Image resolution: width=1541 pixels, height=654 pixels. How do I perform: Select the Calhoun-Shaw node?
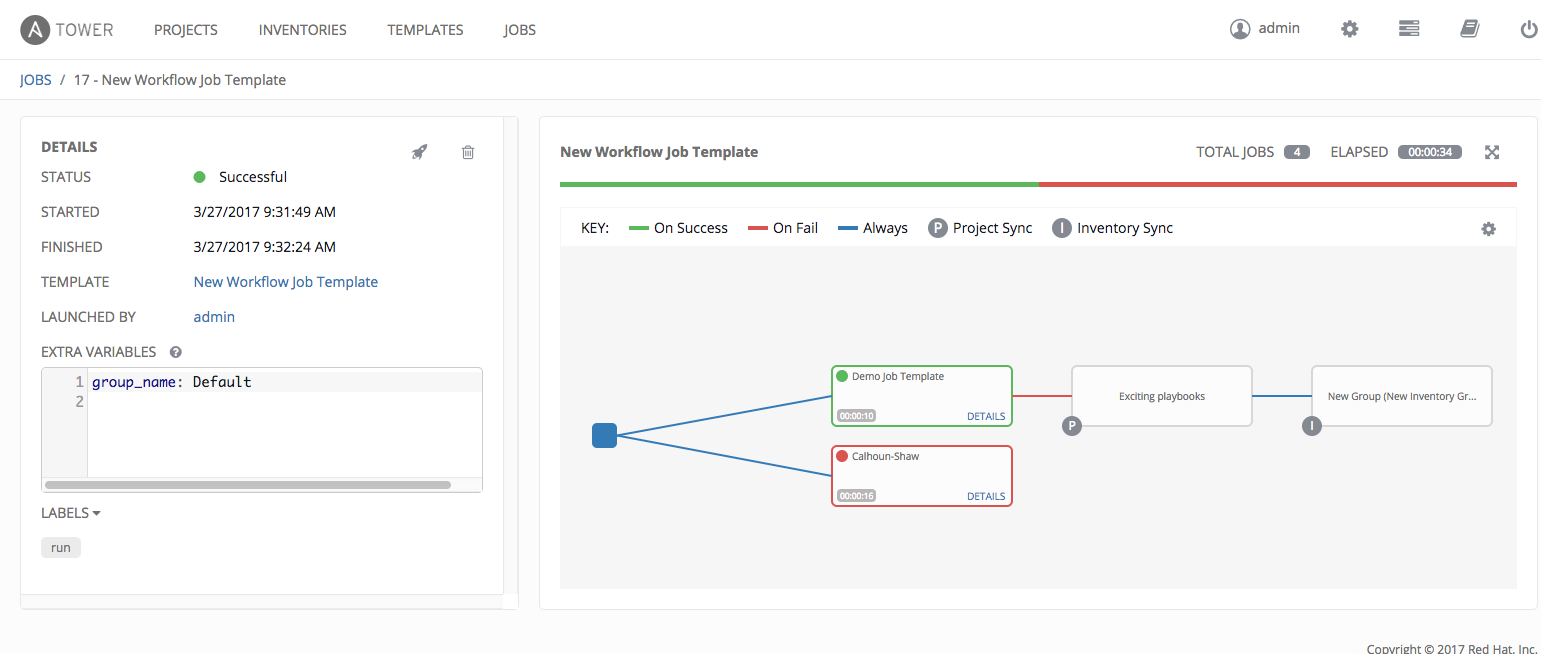(922, 476)
